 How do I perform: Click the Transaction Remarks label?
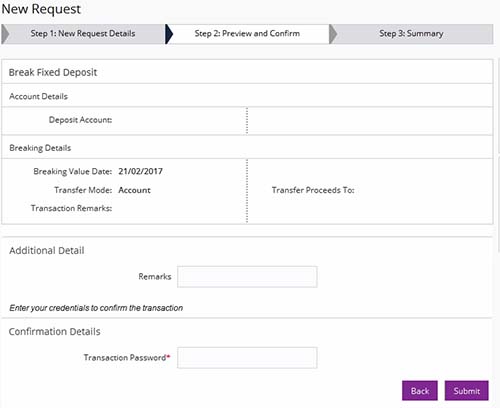tap(71, 208)
